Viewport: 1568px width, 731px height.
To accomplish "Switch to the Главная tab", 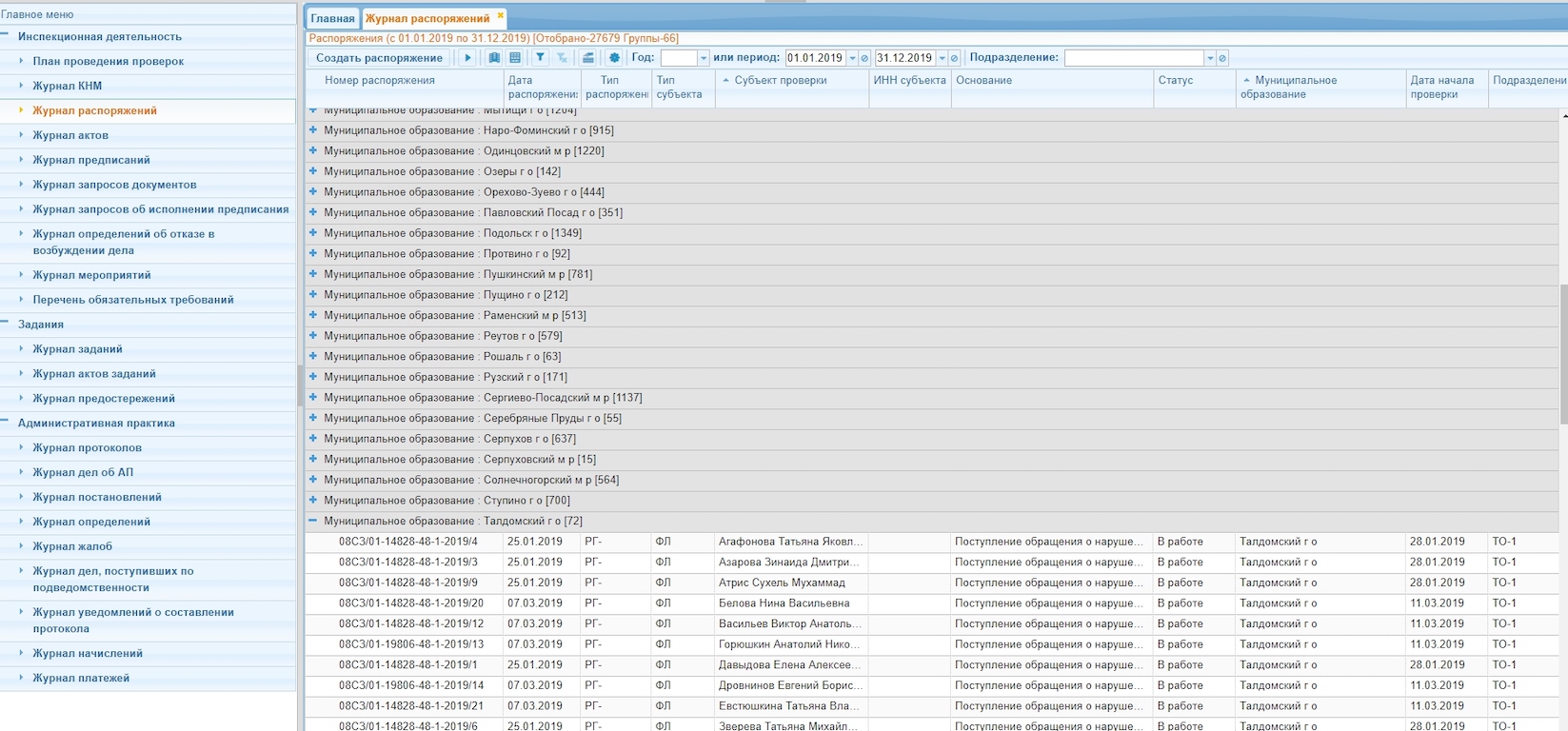I will [x=332, y=18].
